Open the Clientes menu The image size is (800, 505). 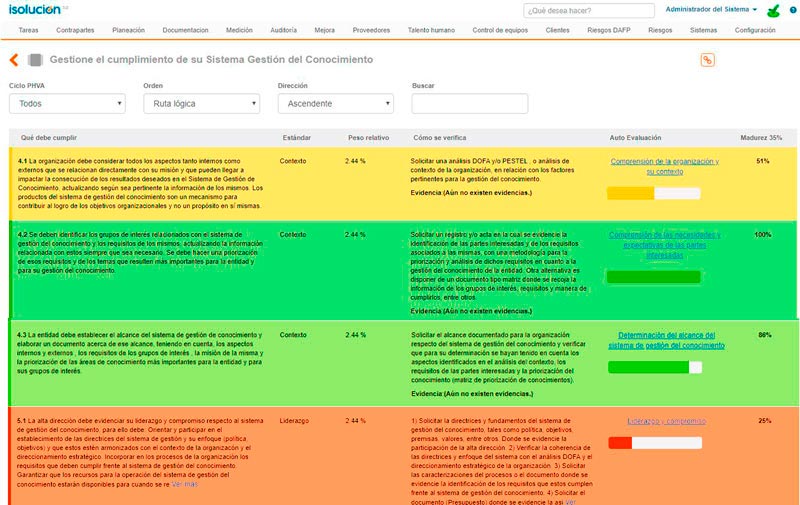point(557,30)
